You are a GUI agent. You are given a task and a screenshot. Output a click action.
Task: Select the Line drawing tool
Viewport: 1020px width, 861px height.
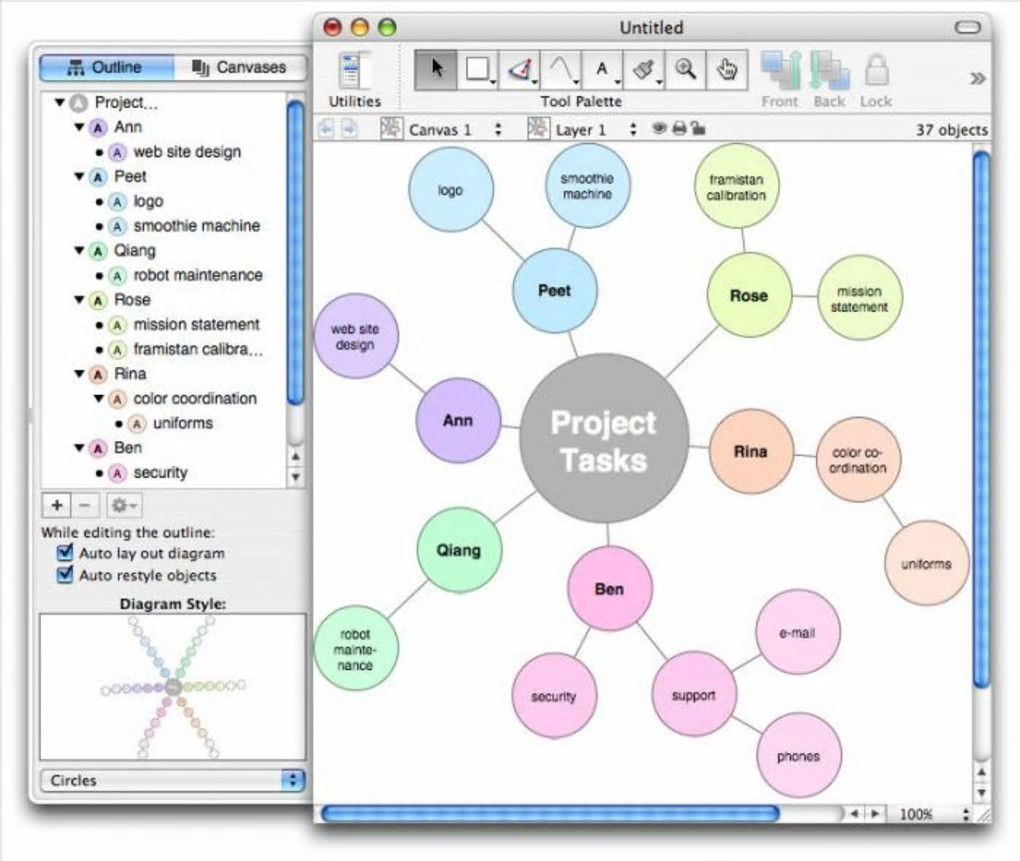520,69
